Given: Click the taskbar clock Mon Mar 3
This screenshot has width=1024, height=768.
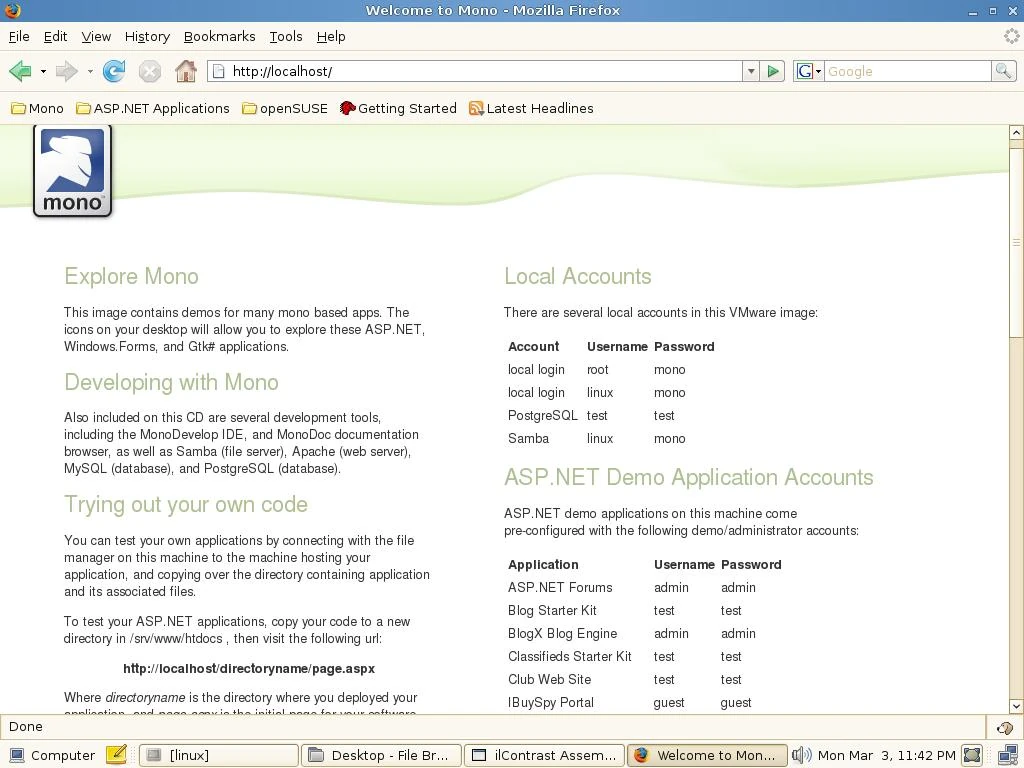Looking at the screenshot, I should click(886, 756).
